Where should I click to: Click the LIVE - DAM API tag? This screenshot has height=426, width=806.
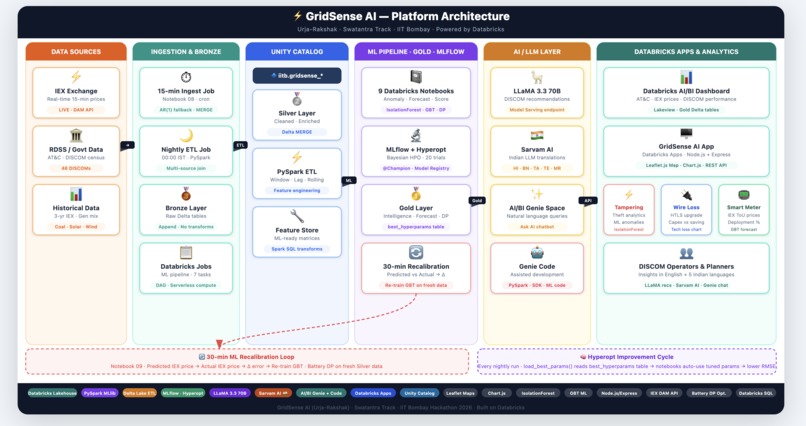pyautogui.click(x=76, y=110)
